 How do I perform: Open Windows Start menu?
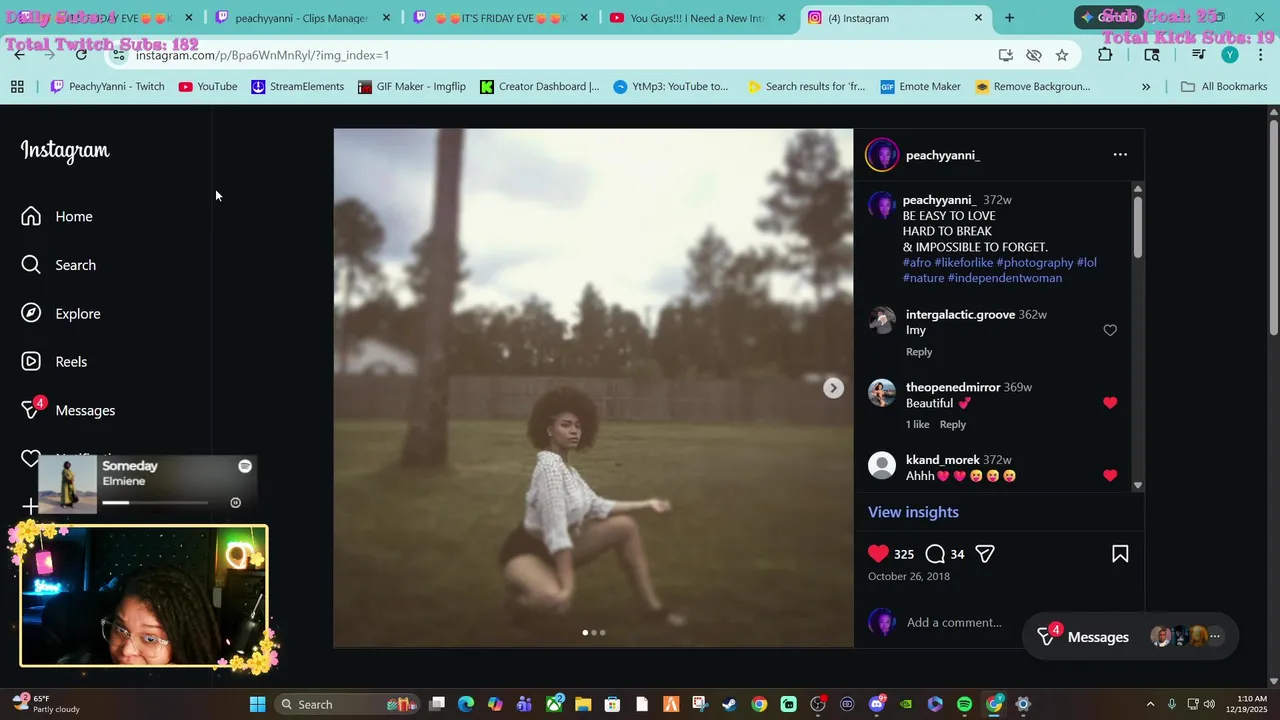257,704
